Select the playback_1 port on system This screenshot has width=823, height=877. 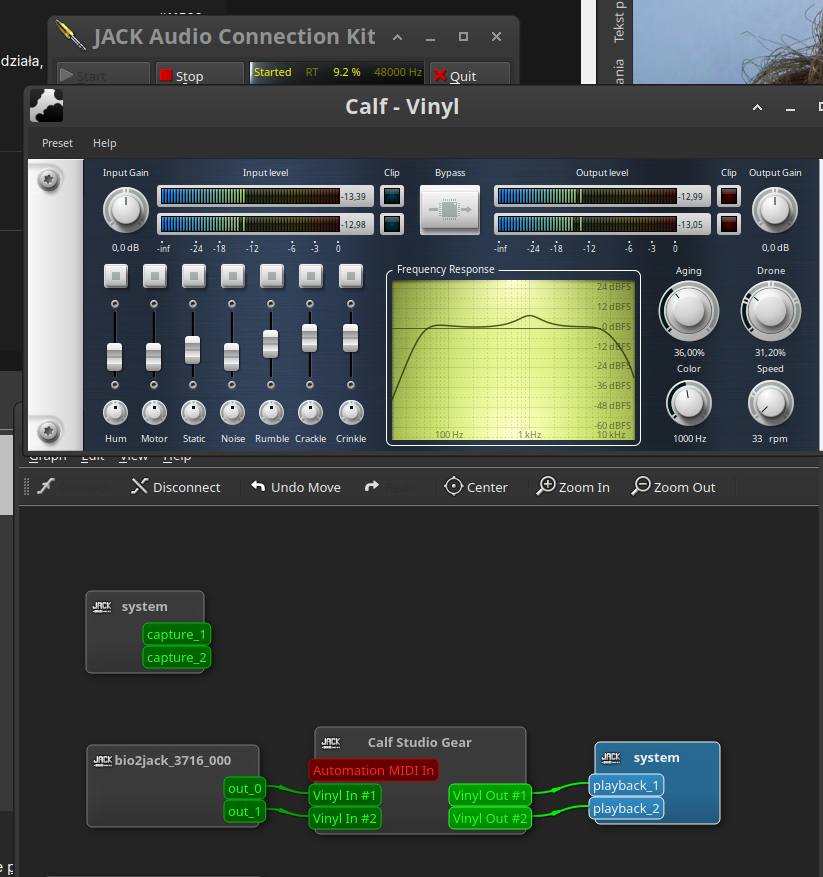tap(627, 785)
